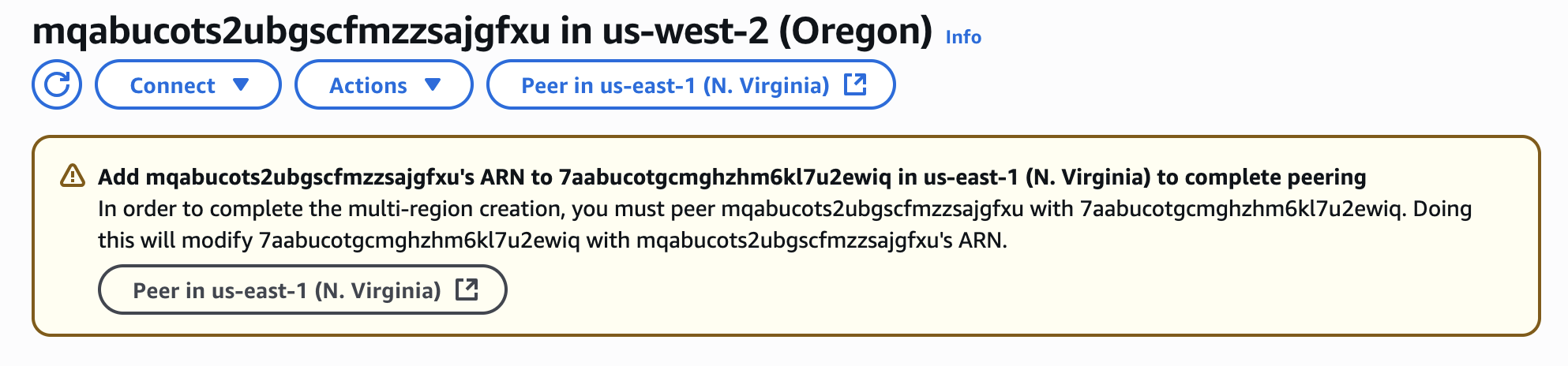Image resolution: width=1568 pixels, height=366 pixels.
Task: Click the mqabucots2ubgscfmzzsajgfxu cluster name in the page title
Action: pyautogui.click(x=291, y=32)
